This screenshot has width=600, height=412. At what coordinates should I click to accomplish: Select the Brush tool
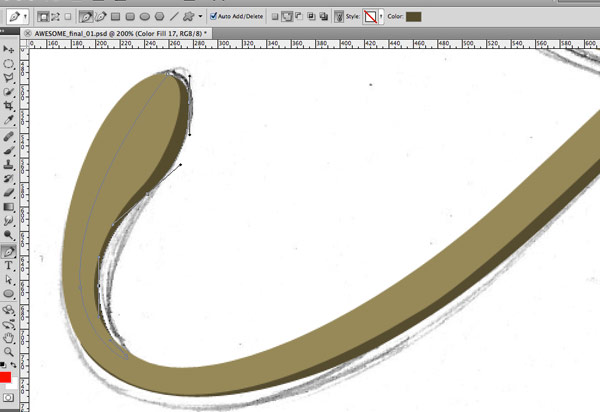tap(8, 151)
